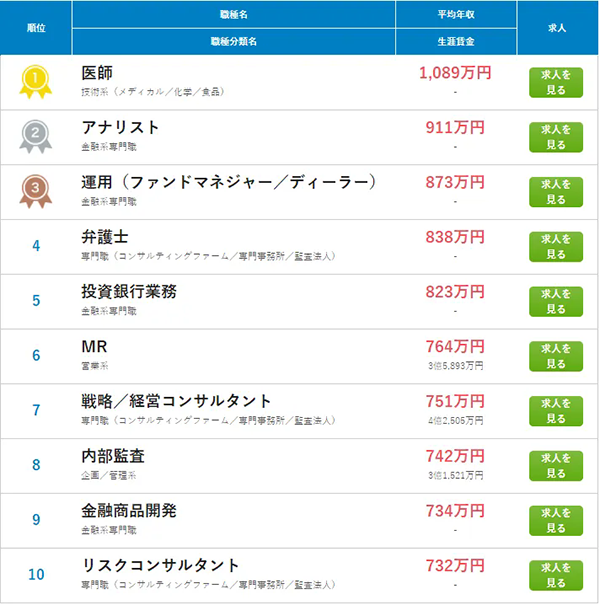Screen dimensions: 600x605
Task: Select the 職種名 column header
Action: [234, 15]
